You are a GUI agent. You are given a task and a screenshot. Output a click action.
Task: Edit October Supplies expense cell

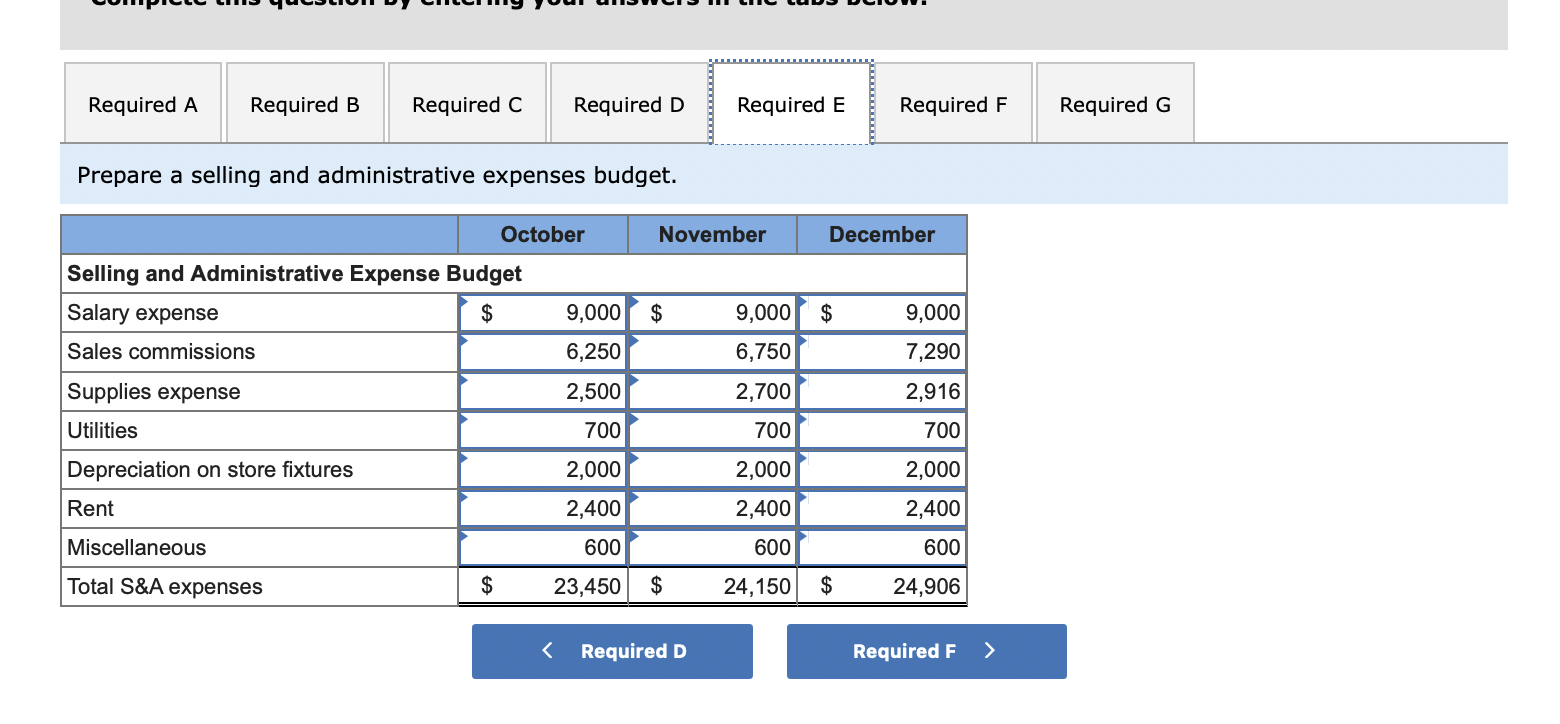(x=544, y=391)
